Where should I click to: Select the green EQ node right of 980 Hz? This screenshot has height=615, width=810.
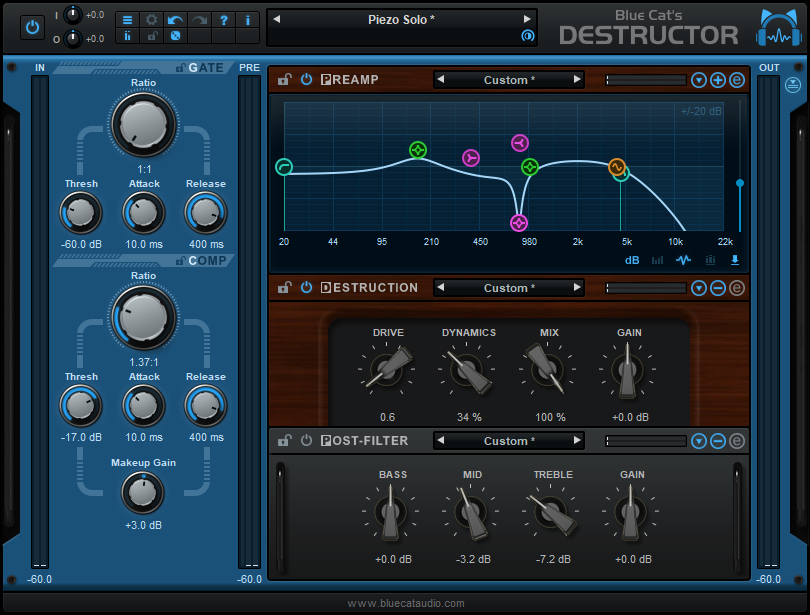pos(529,167)
